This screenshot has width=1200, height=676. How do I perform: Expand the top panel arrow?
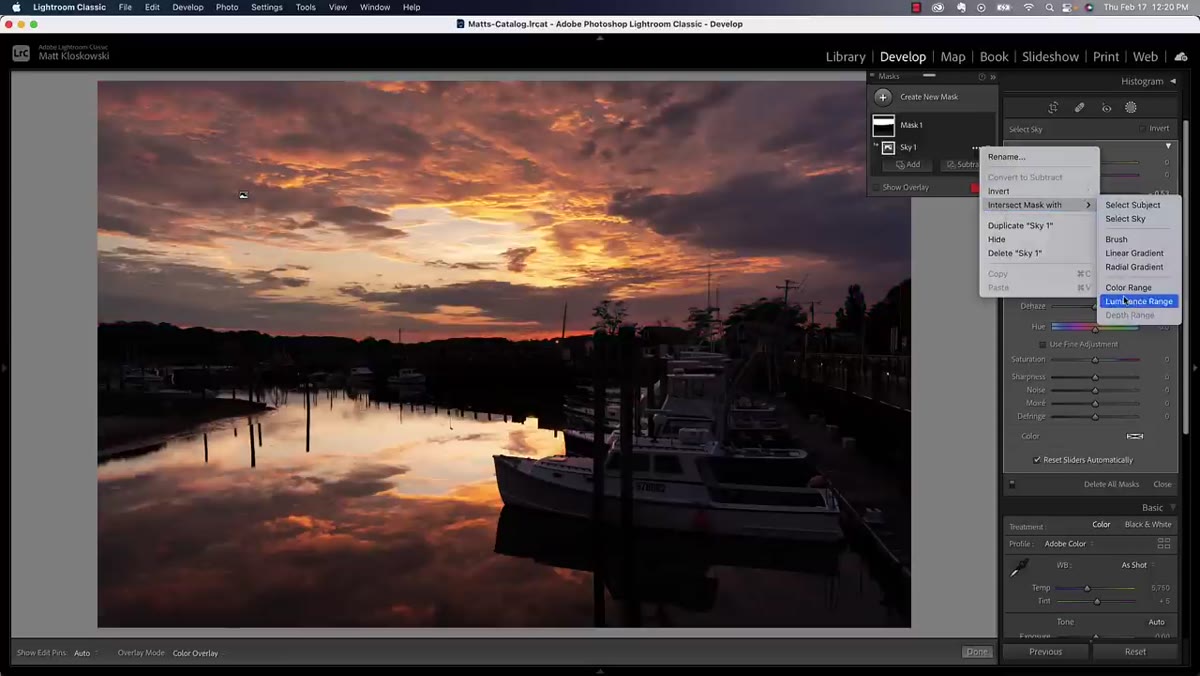tap(600, 38)
